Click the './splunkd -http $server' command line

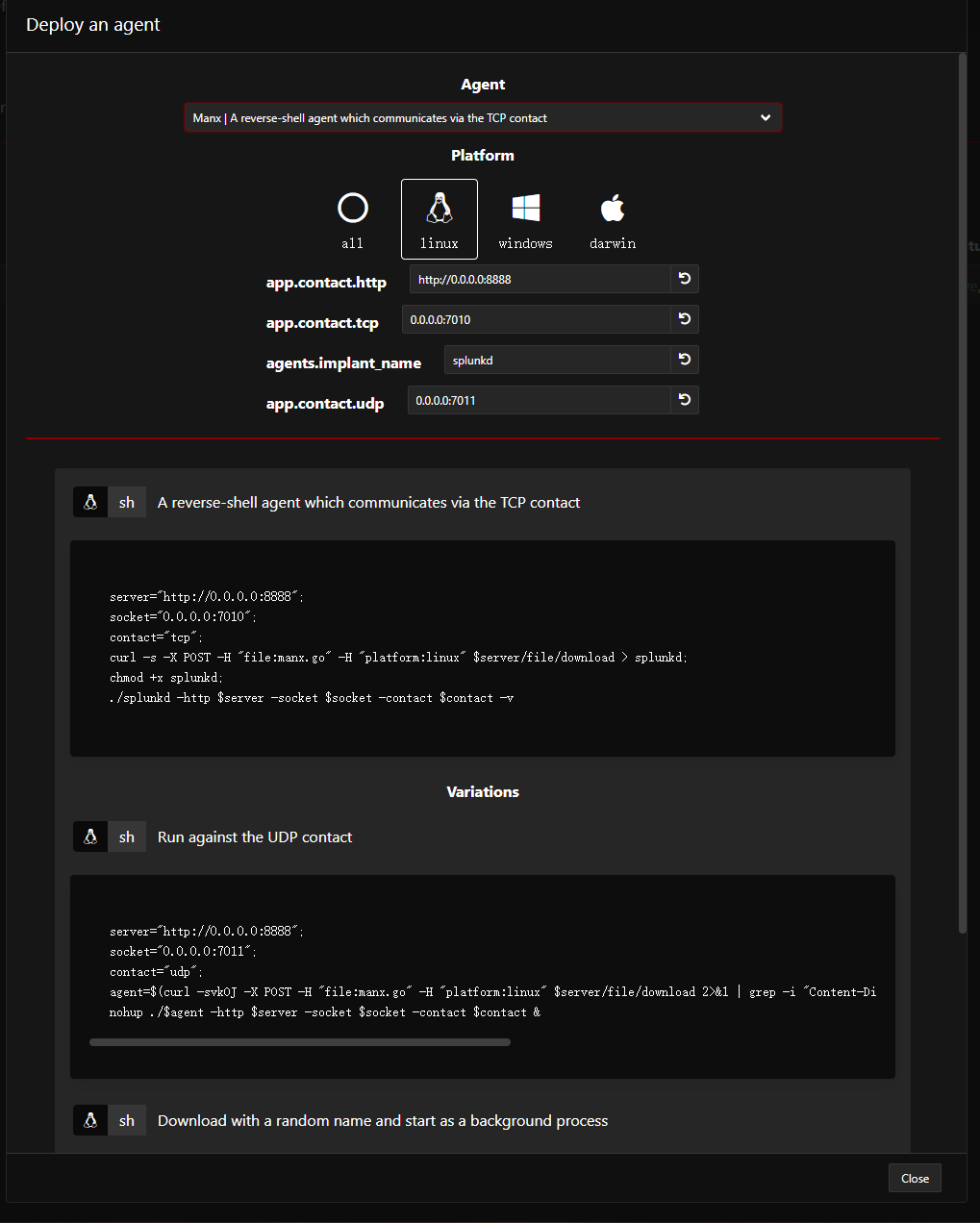click(312, 698)
